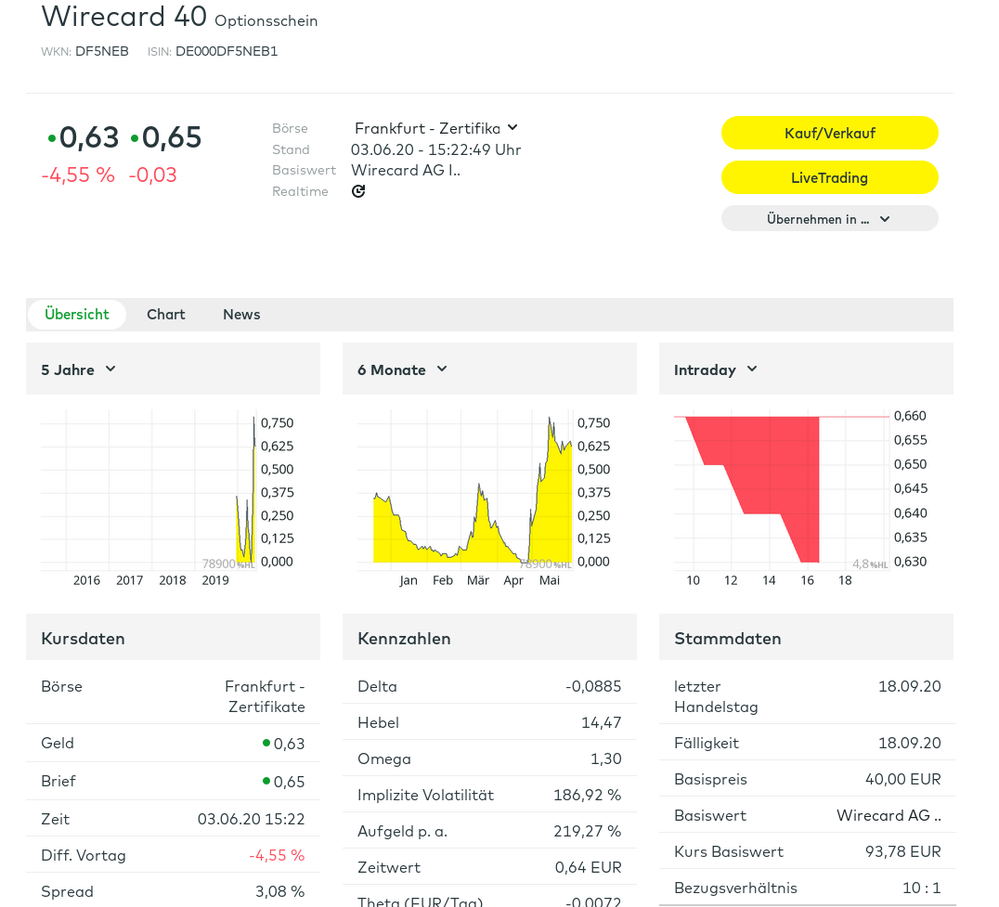Click the green dot beside ask price 0,65
The width and height of the screenshot is (999, 907).
[x=135, y=138]
